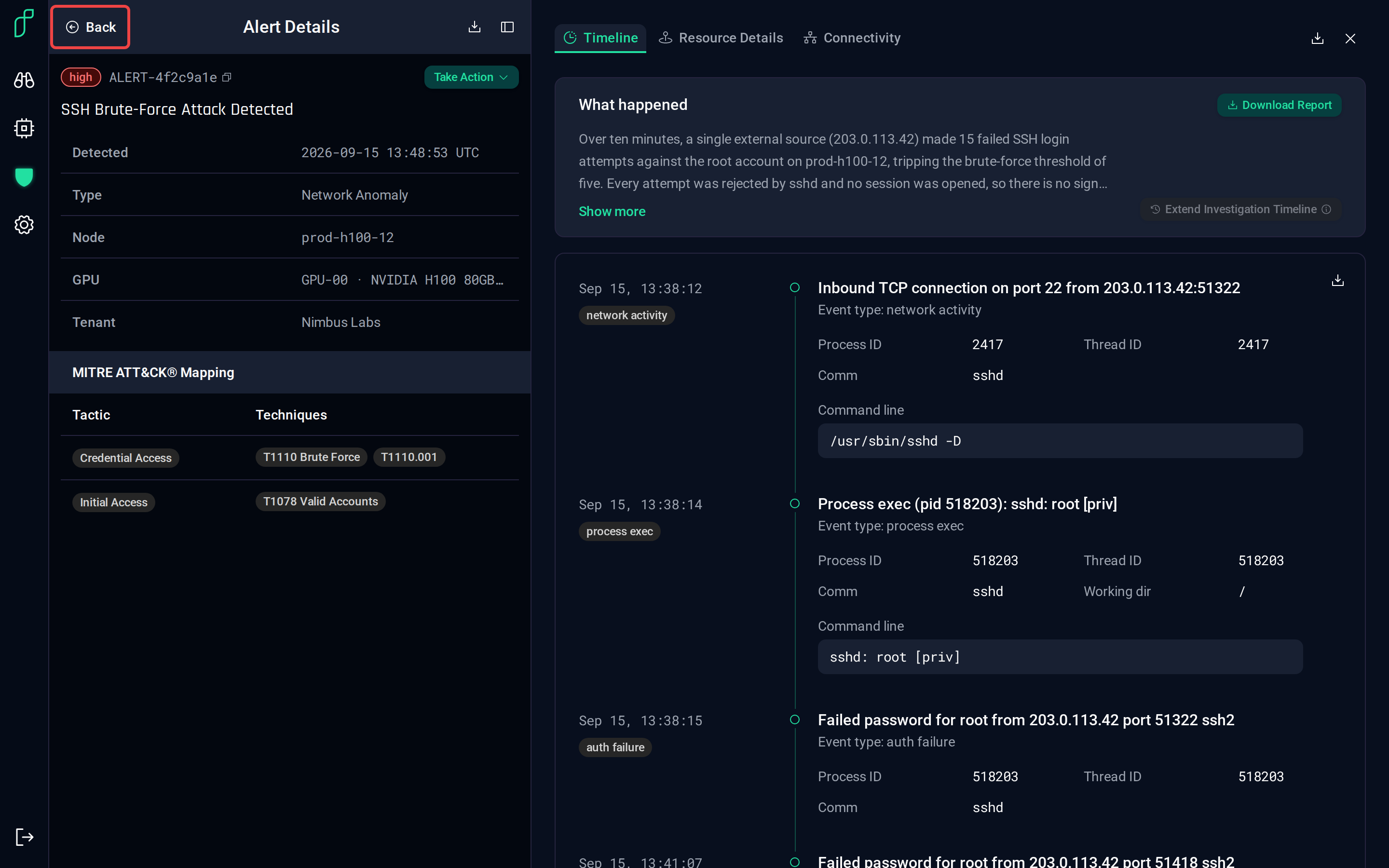Screen dimensions: 1389x868
Task: Click the info icon on Extend Investigation Timeline
Action: pyautogui.click(x=1326, y=210)
